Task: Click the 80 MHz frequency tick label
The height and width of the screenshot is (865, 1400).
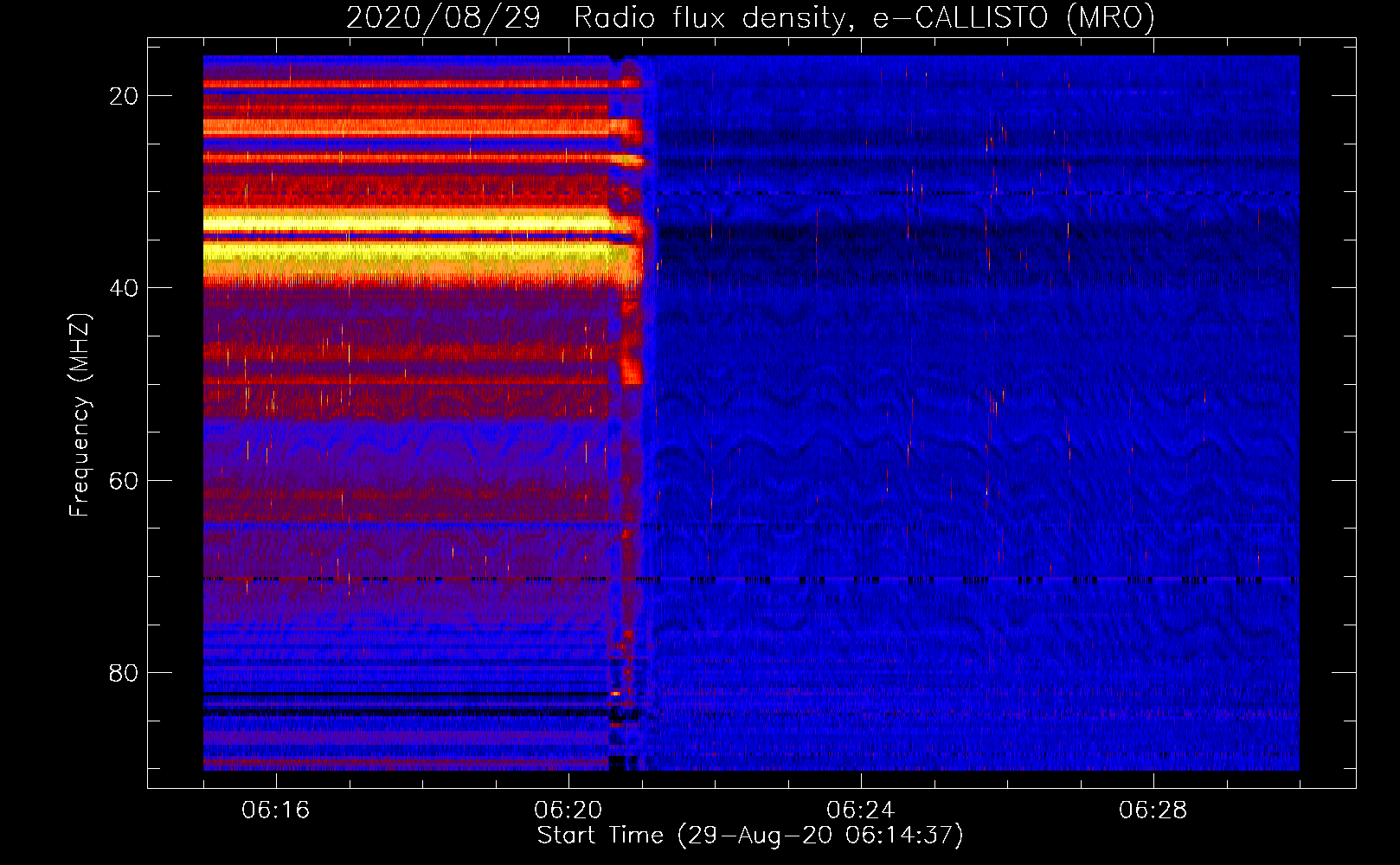Action: (x=124, y=672)
